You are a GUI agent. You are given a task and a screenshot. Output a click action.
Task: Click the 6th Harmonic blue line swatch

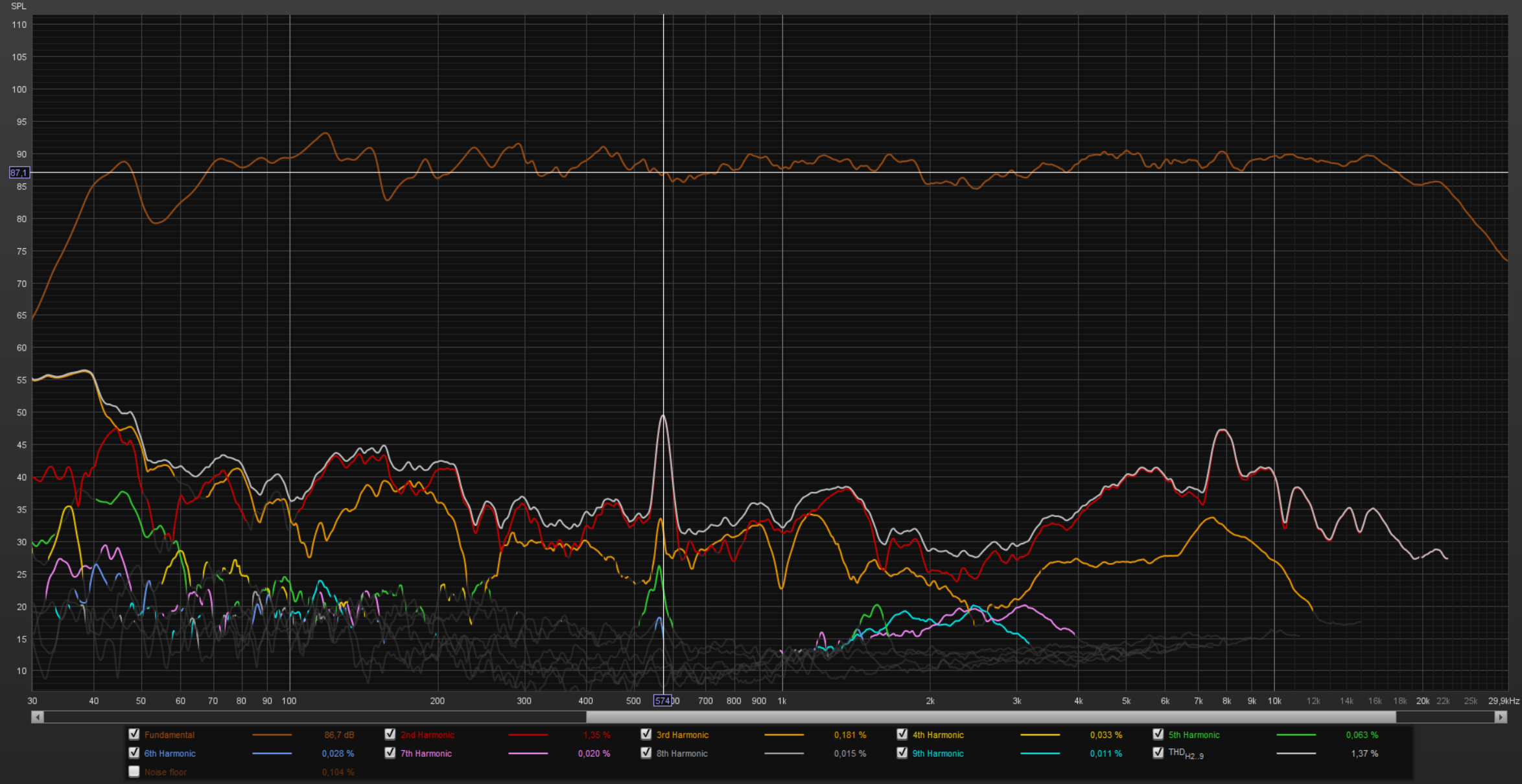(272, 754)
